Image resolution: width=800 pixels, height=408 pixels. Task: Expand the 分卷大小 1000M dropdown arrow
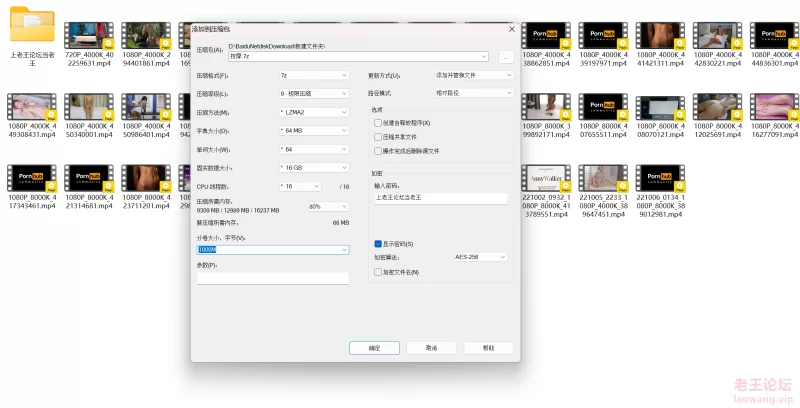pos(344,250)
